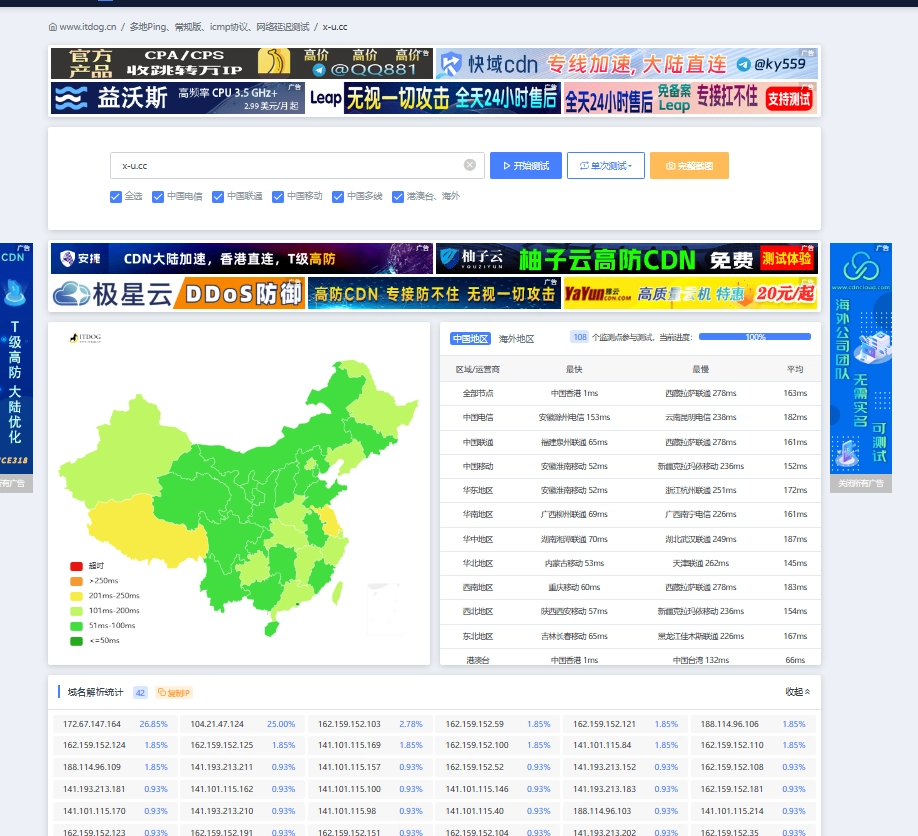Image resolution: width=918 pixels, height=836 pixels.
Task: Select the 华南地区 row label
Action: coord(478,515)
